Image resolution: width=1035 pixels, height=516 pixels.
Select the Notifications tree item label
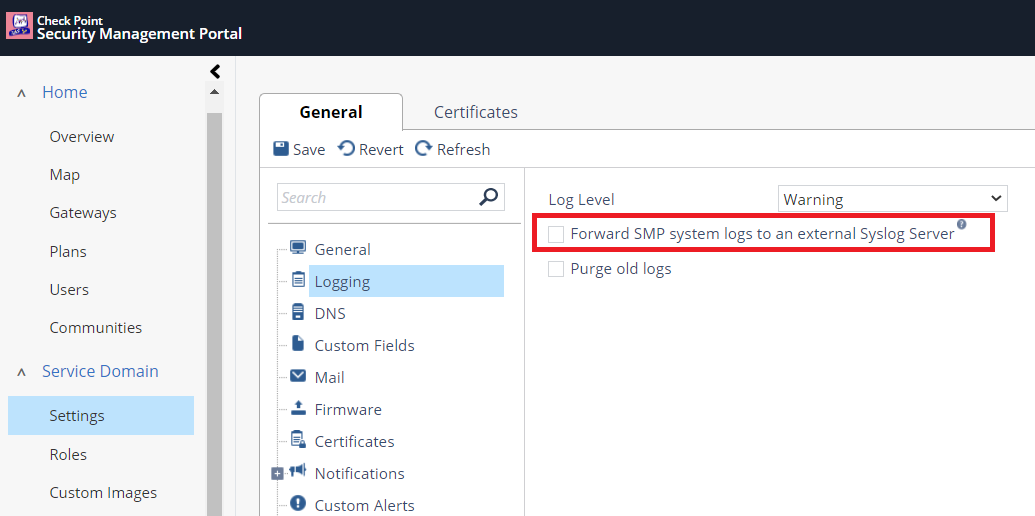click(360, 473)
